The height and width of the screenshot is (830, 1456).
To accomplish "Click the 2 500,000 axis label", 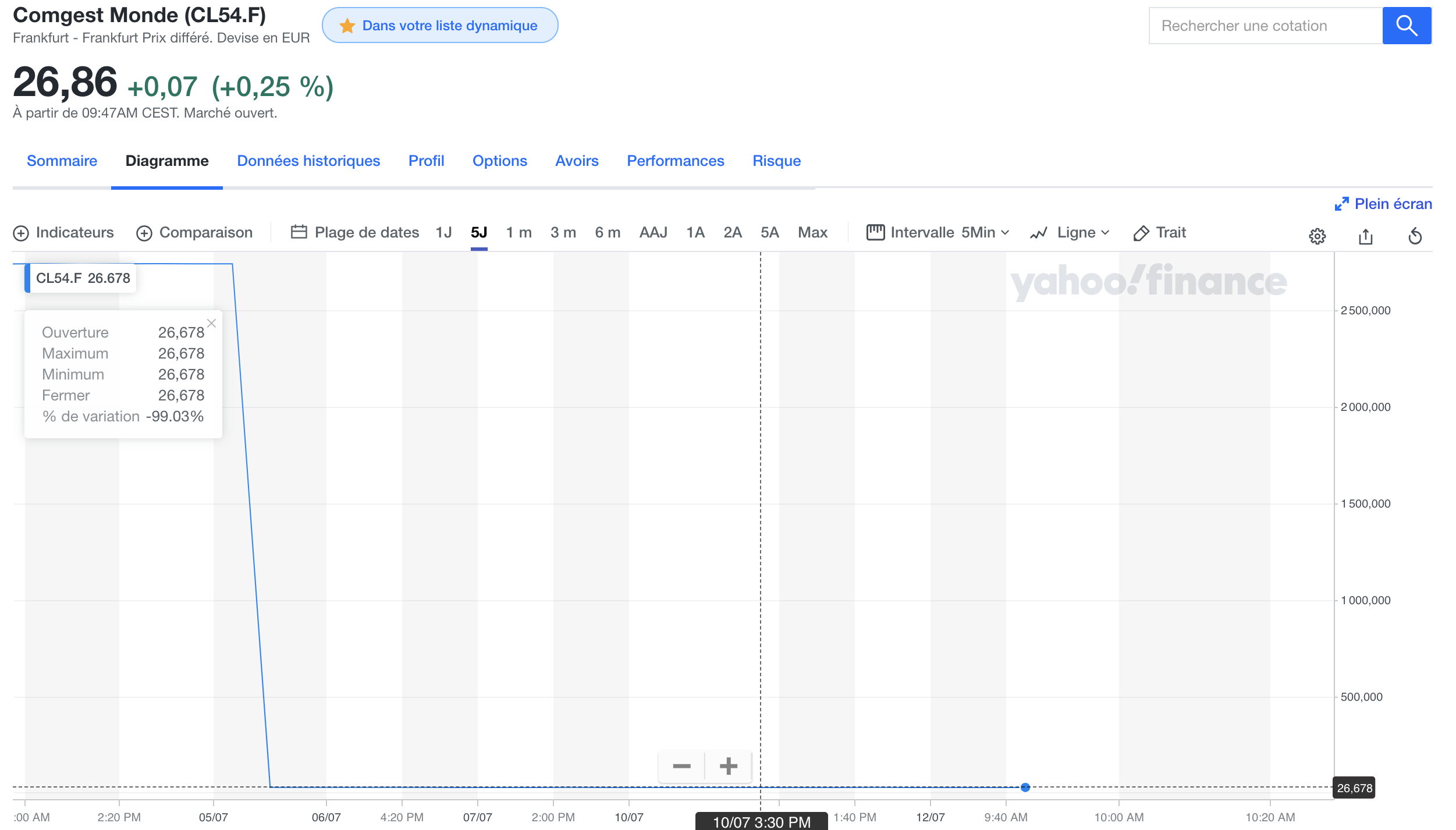I will (1365, 310).
